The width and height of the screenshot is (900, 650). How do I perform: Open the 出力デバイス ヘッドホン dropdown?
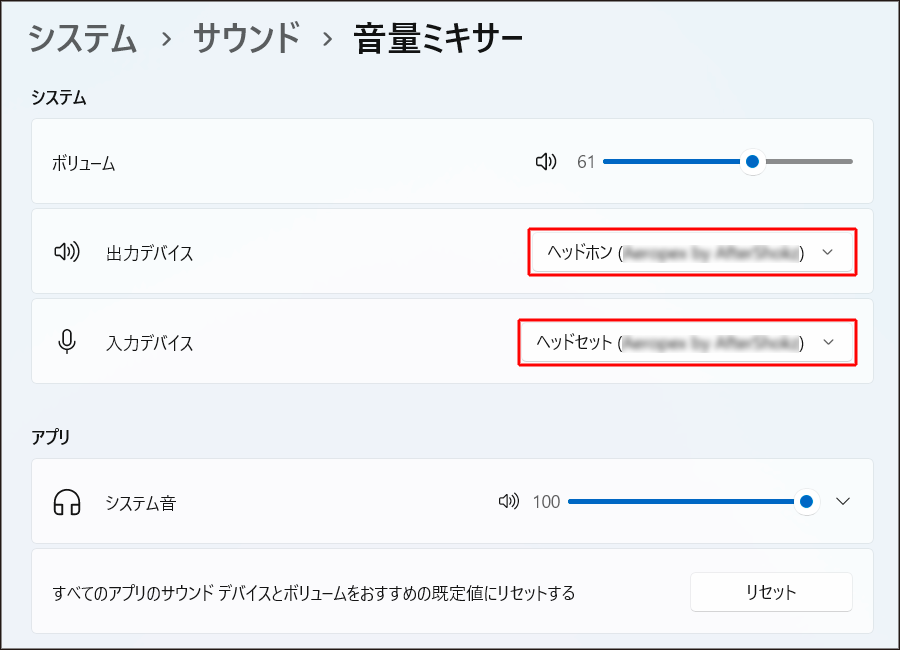click(x=691, y=253)
